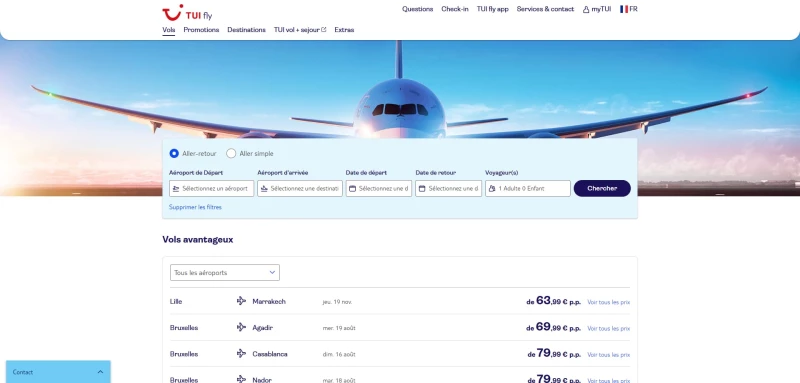Click plane icon in Bruxelles to Casablanca row
Screen dimensions: 800x383
[x=241, y=353]
